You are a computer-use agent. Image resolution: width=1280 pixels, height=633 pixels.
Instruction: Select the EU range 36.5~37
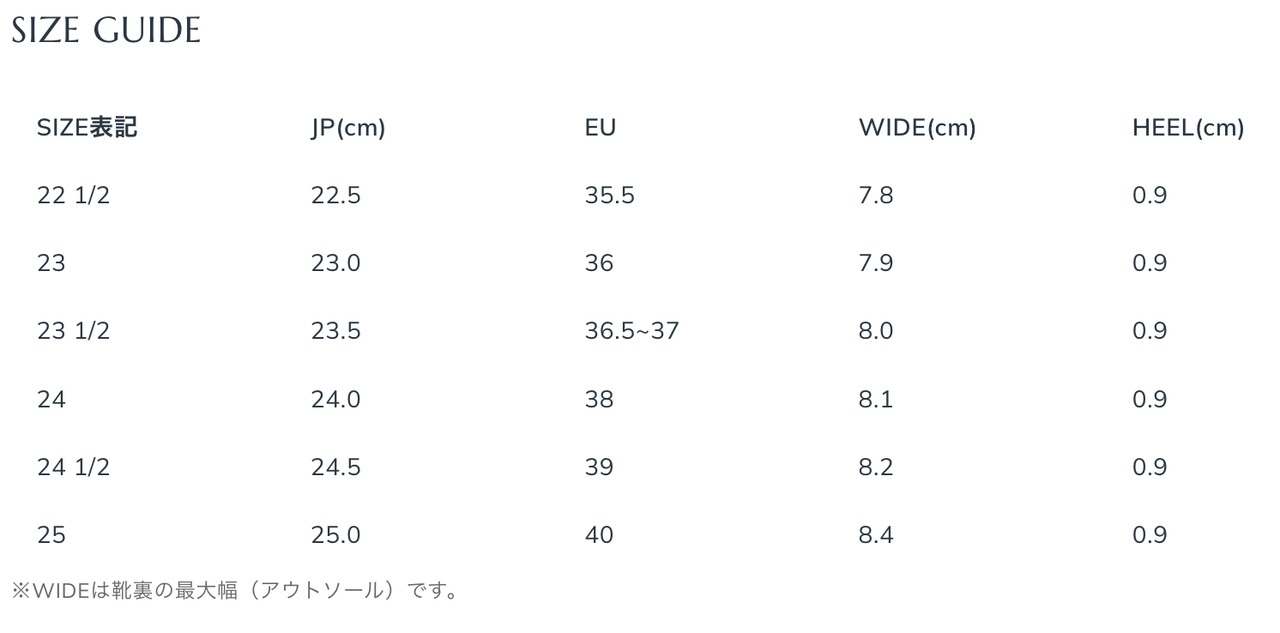click(x=632, y=331)
